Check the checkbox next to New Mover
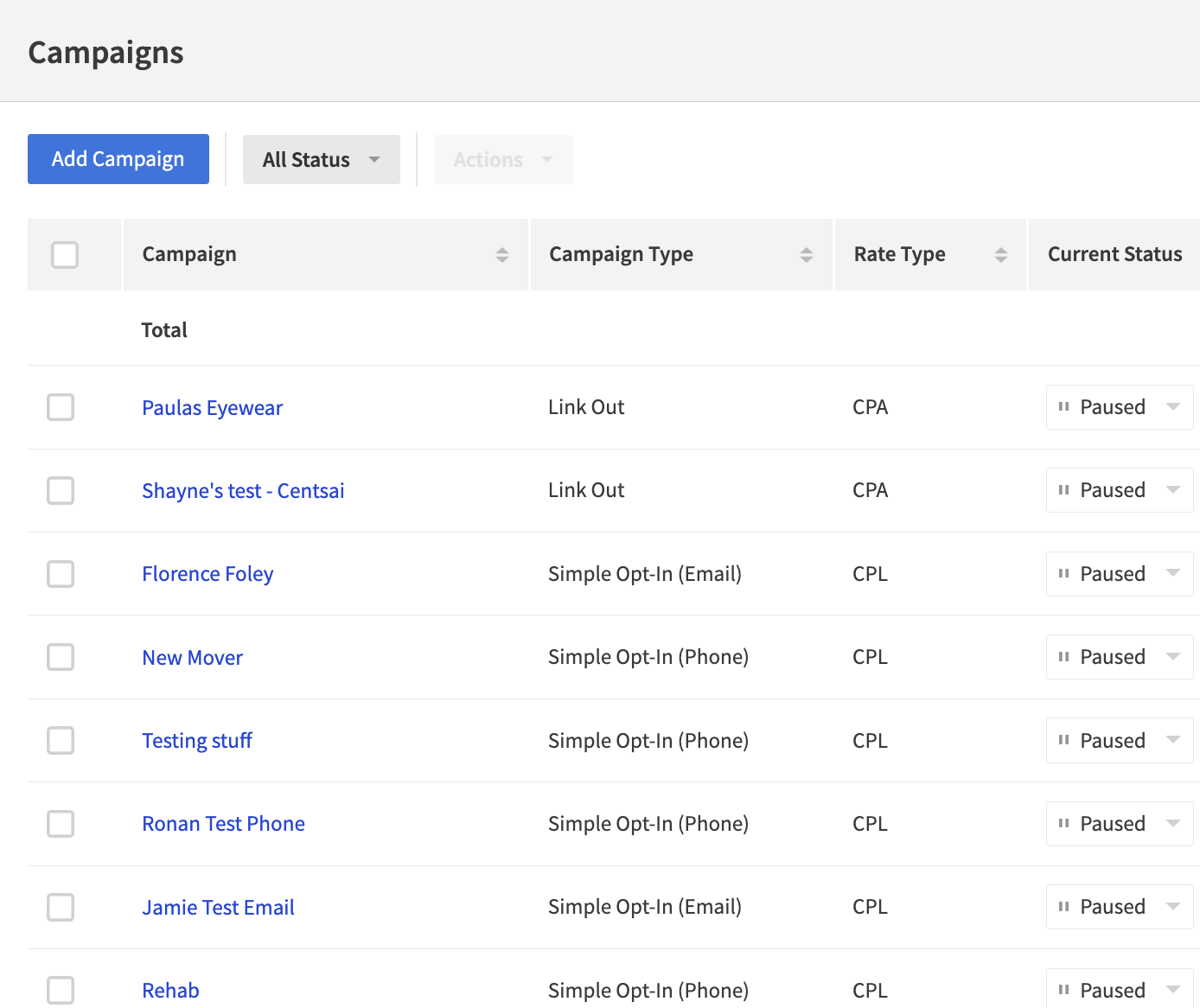This screenshot has height=1008, width=1200. [x=61, y=656]
